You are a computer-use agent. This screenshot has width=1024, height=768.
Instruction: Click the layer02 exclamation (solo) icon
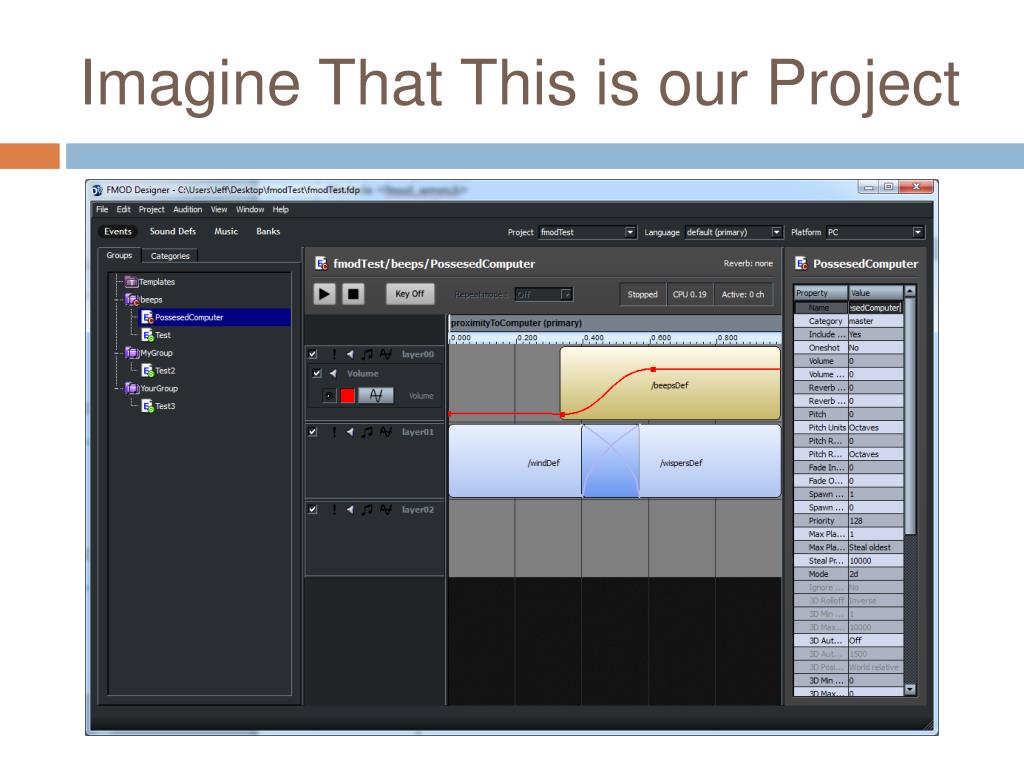click(x=334, y=509)
